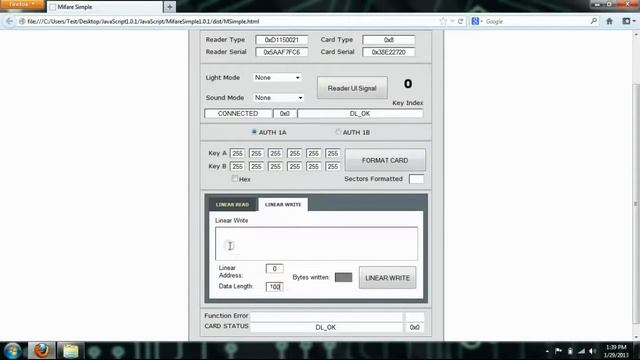Click the search magnifier icon
Viewport: 640px width, 360px height.
tap(593, 21)
